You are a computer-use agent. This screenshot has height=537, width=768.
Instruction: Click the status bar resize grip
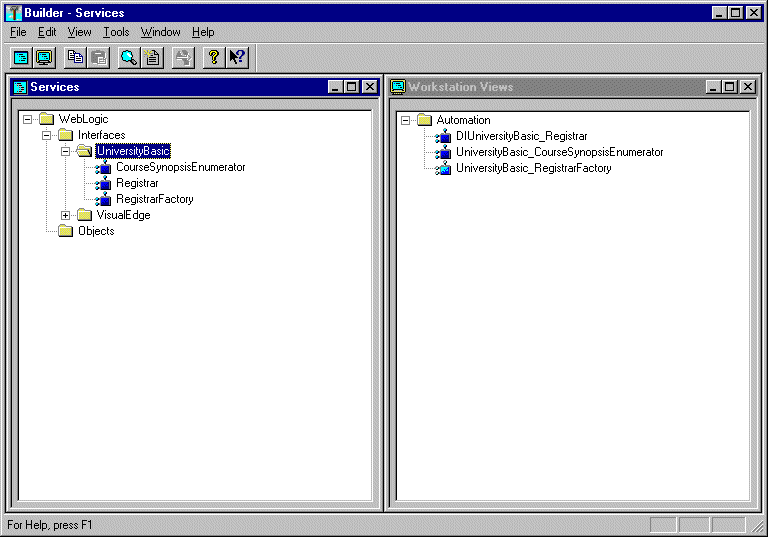tap(758, 526)
